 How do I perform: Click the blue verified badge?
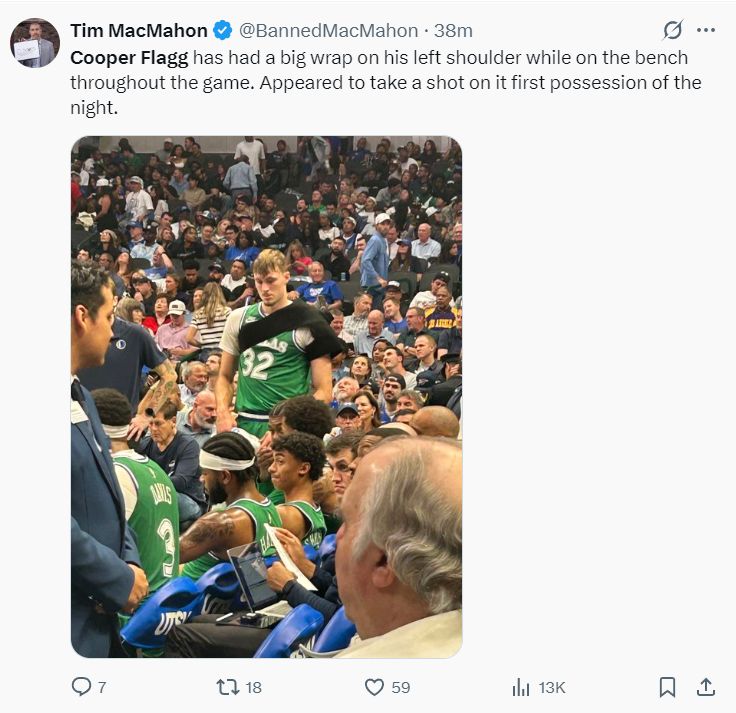223,31
